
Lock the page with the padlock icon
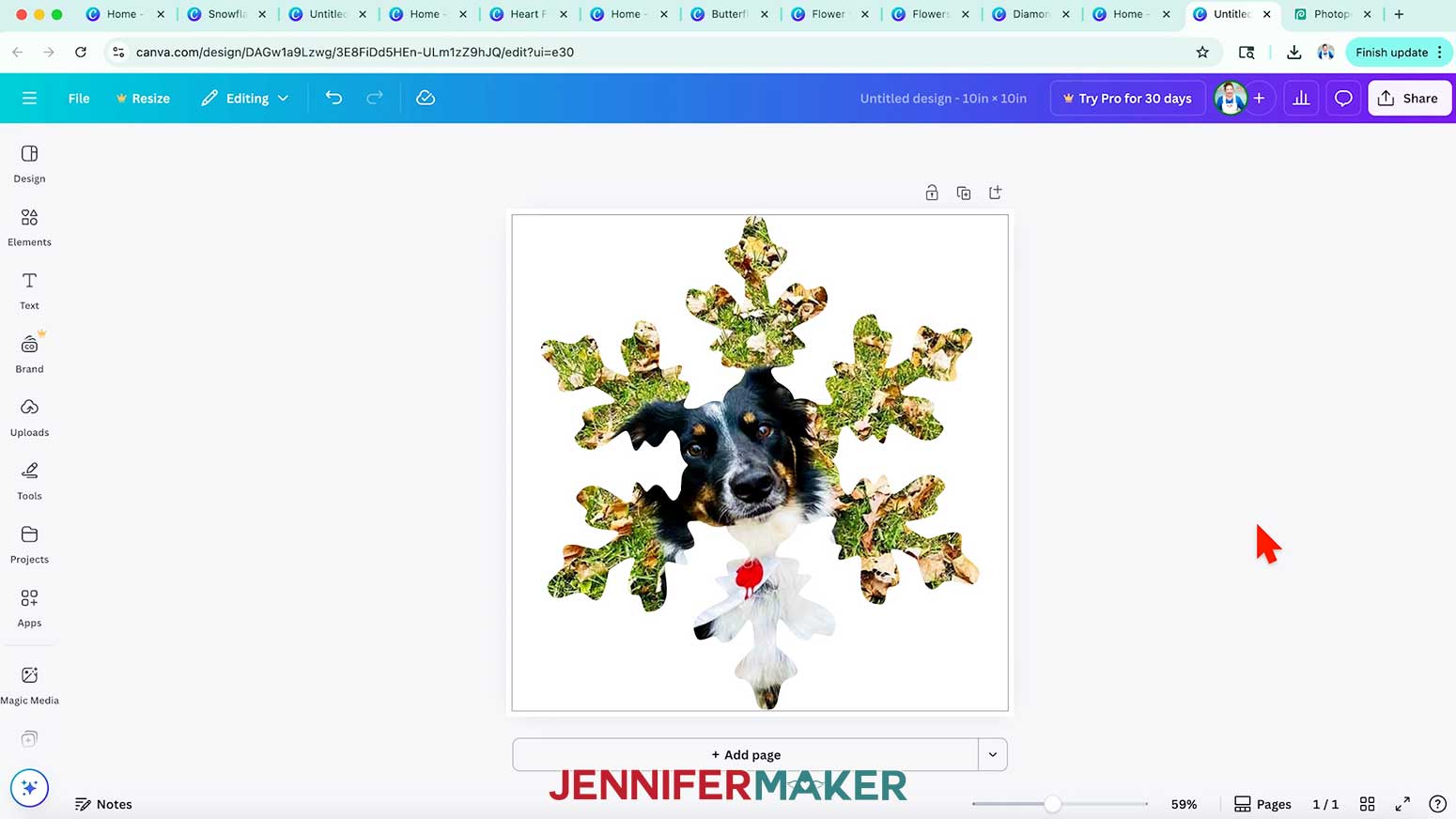932,193
